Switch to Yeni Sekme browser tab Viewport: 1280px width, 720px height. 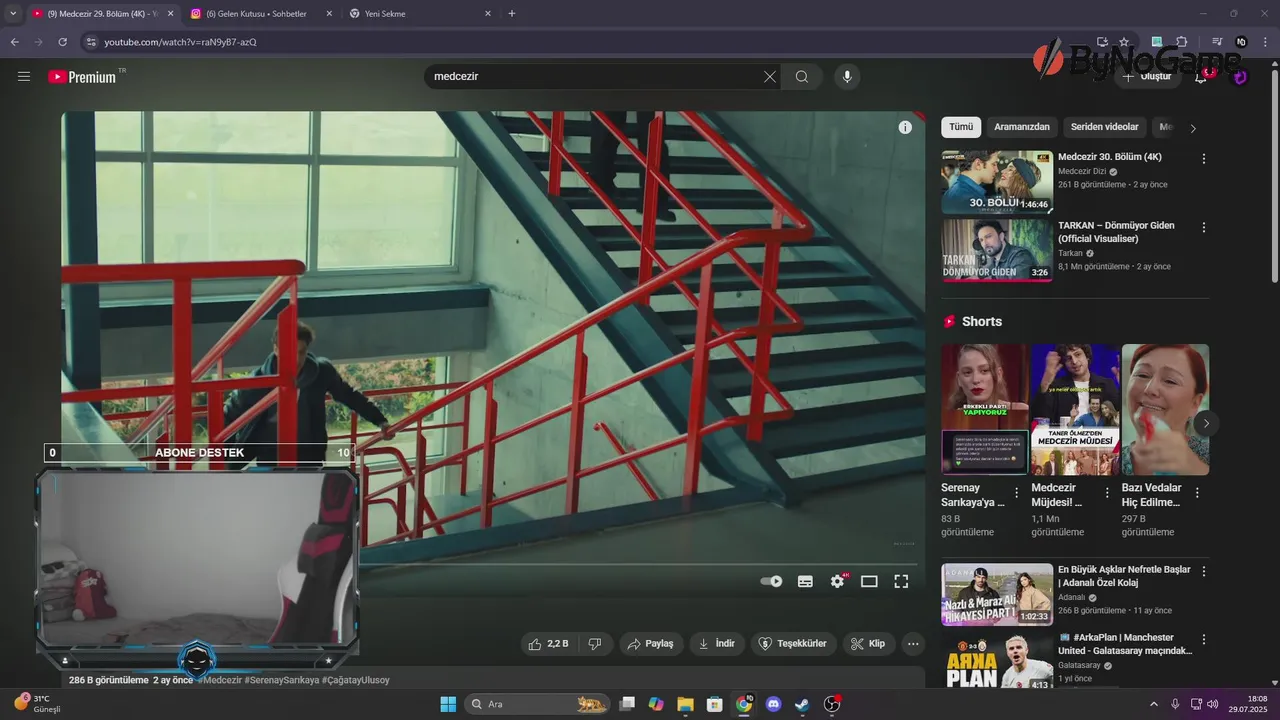point(421,14)
